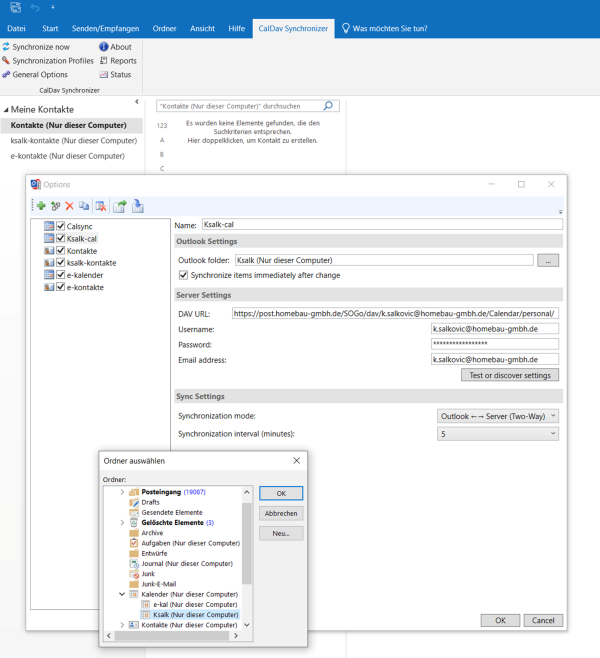Open the Synchronization mode dropdown
The width and height of the screenshot is (600, 658).
497,416
